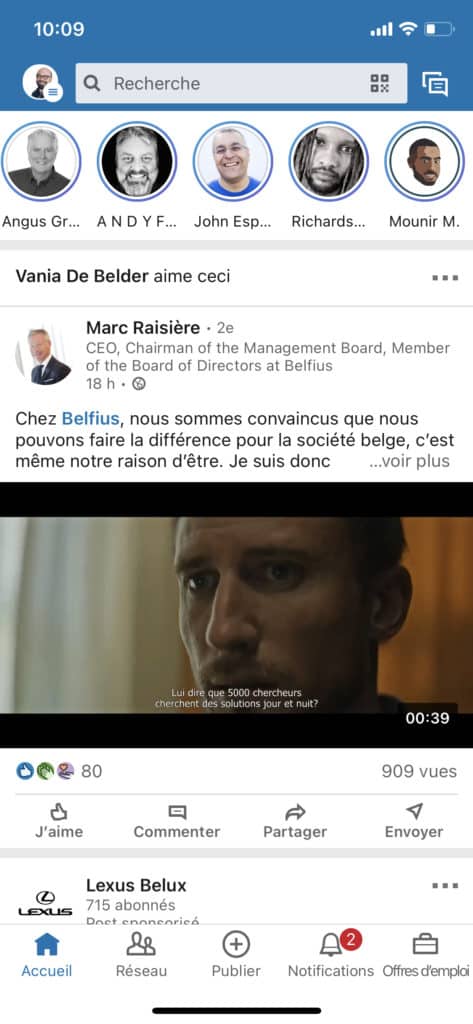Image resolution: width=473 pixels, height=1024 pixels.
Task: Expand the post text with voir plus
Action: (x=410, y=461)
